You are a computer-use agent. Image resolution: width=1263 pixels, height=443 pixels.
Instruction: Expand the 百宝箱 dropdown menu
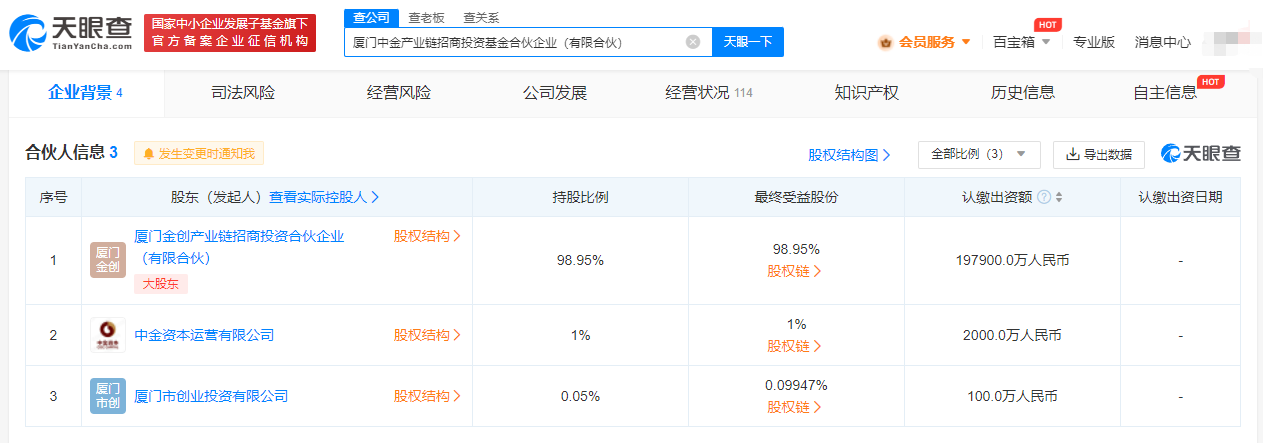pyautogui.click(x=1046, y=43)
